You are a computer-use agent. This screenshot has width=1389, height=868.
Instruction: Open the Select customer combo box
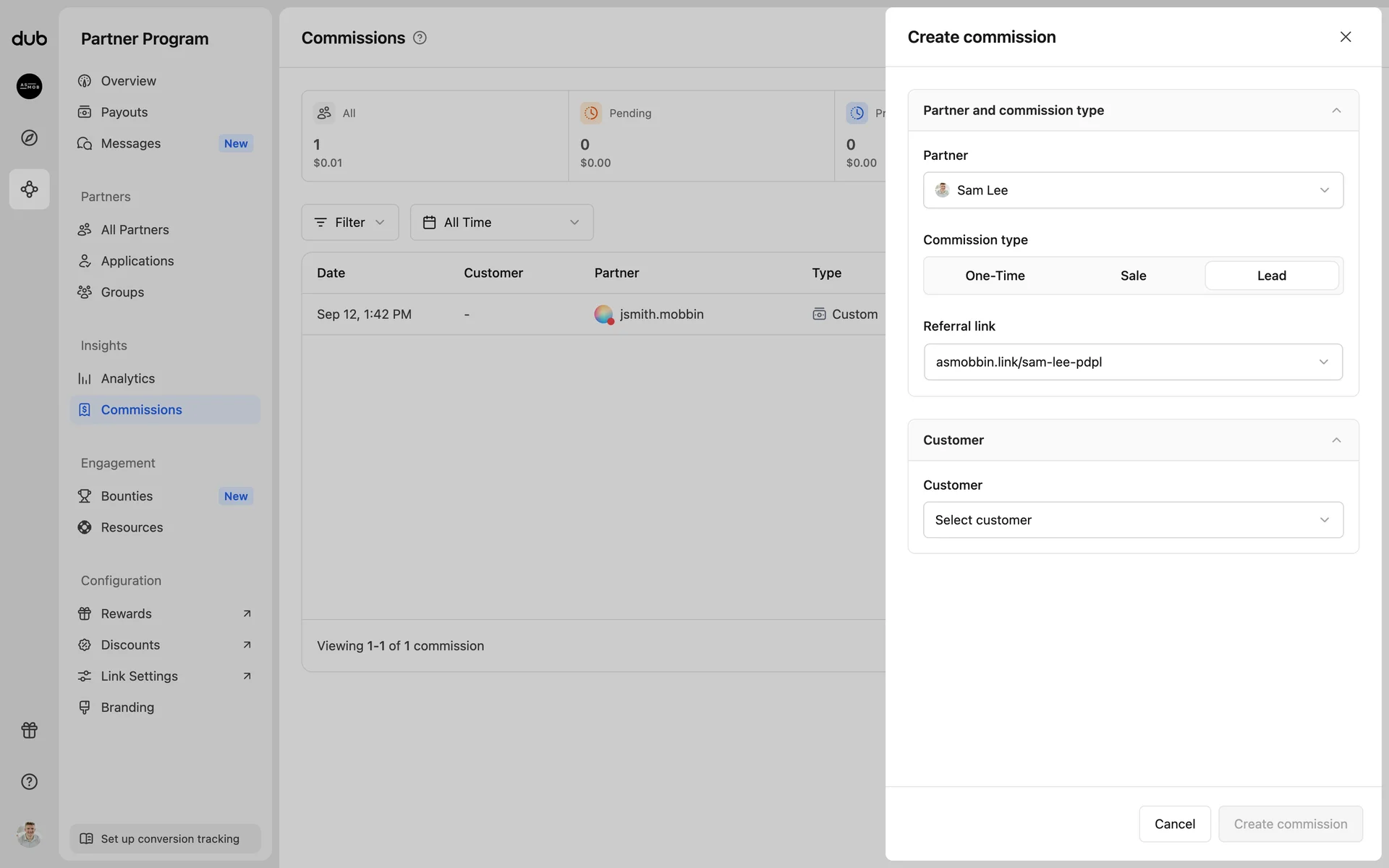pos(1132,520)
